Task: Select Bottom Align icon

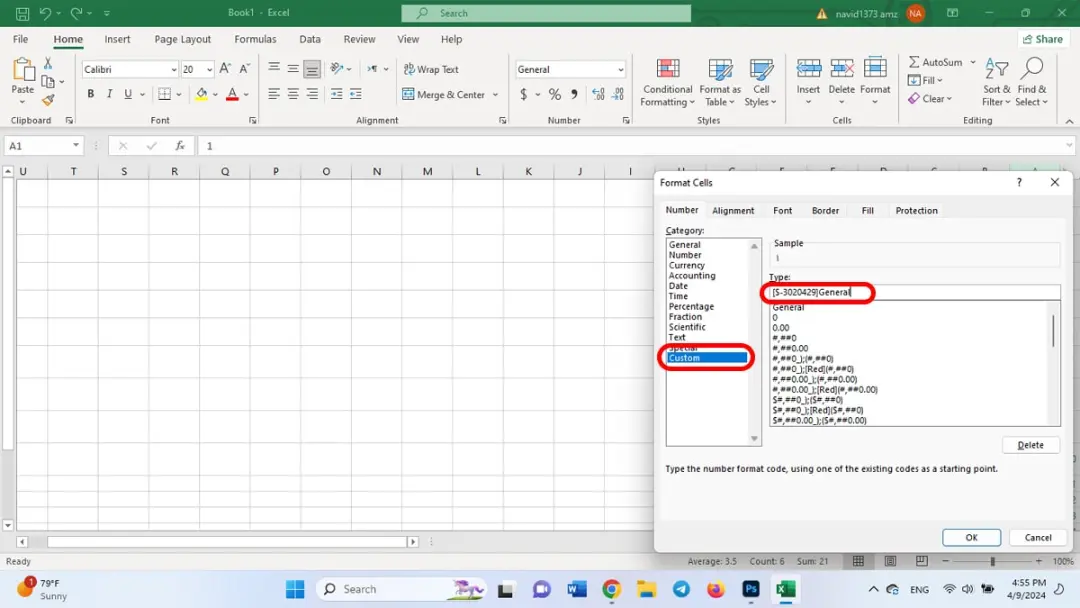Action: (312, 69)
